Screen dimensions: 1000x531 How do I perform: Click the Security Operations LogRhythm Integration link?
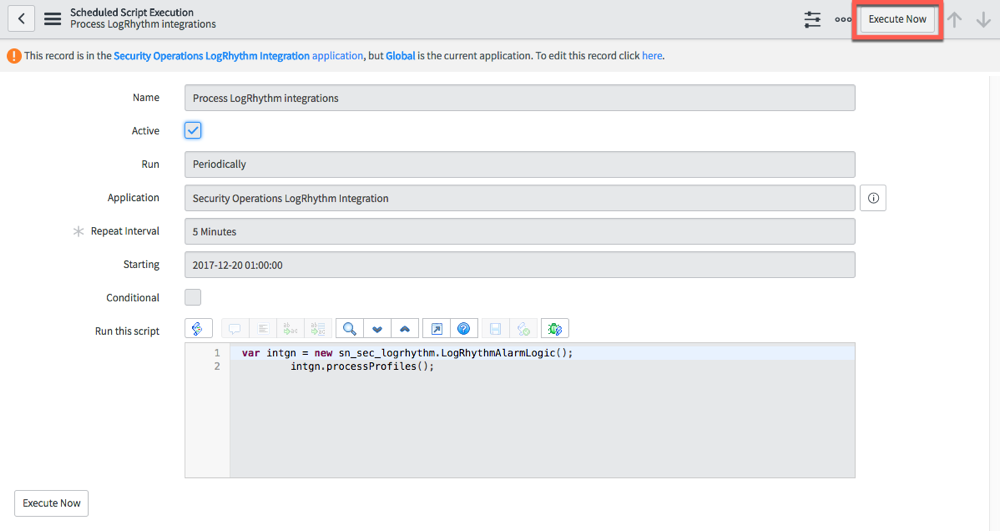211,55
